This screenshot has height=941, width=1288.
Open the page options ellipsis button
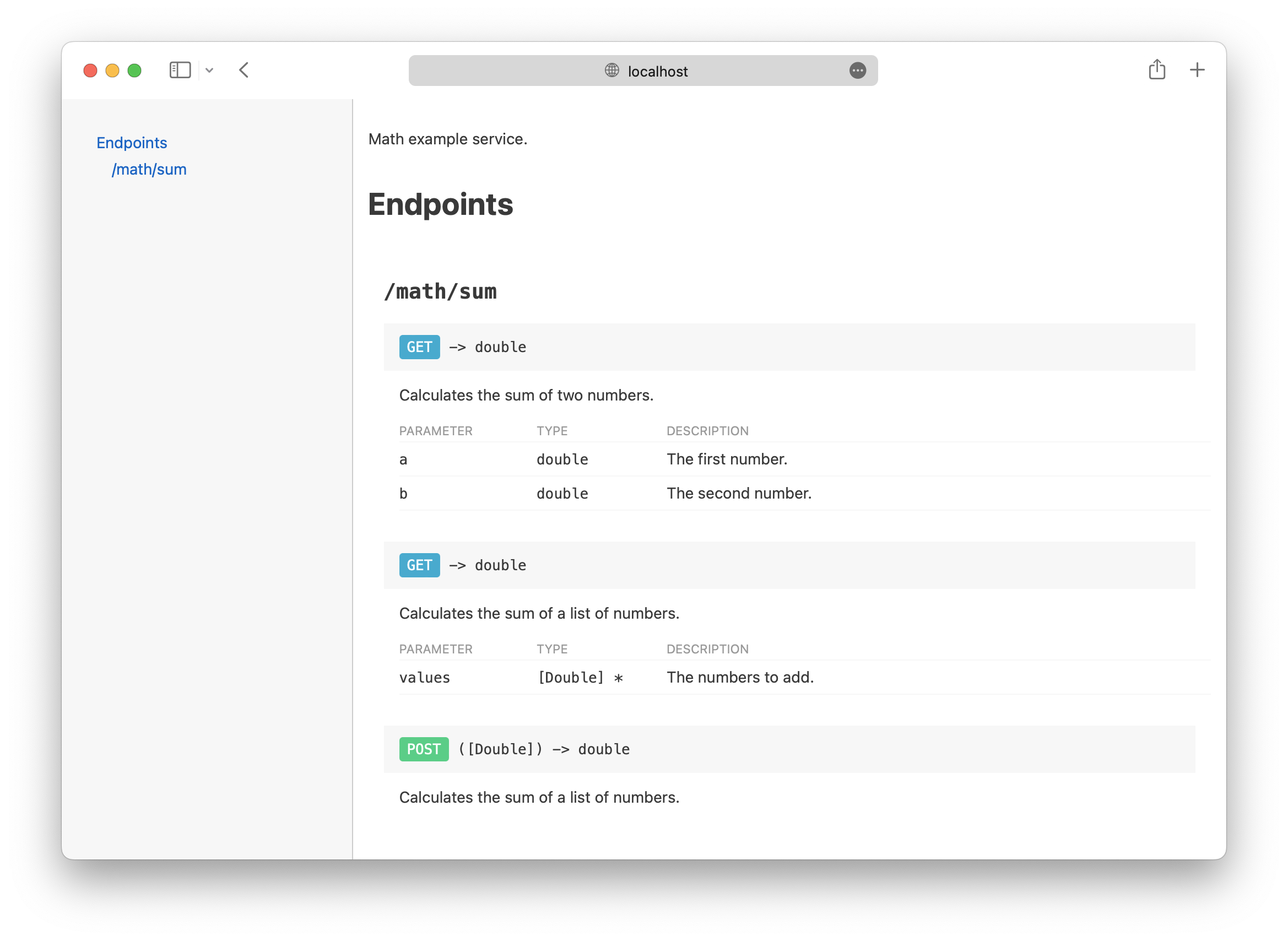click(x=858, y=70)
